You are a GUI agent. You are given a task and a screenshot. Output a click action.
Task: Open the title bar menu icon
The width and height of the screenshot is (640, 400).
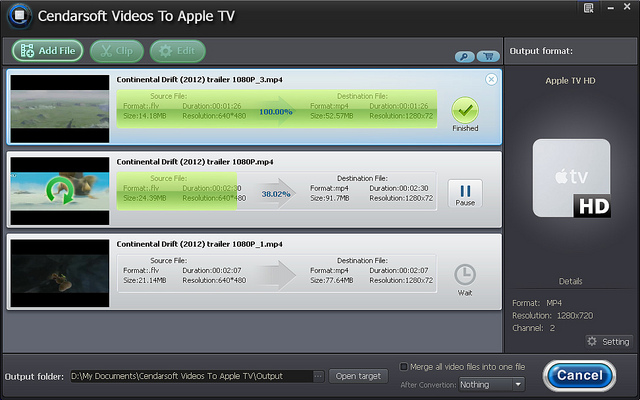click(x=589, y=8)
